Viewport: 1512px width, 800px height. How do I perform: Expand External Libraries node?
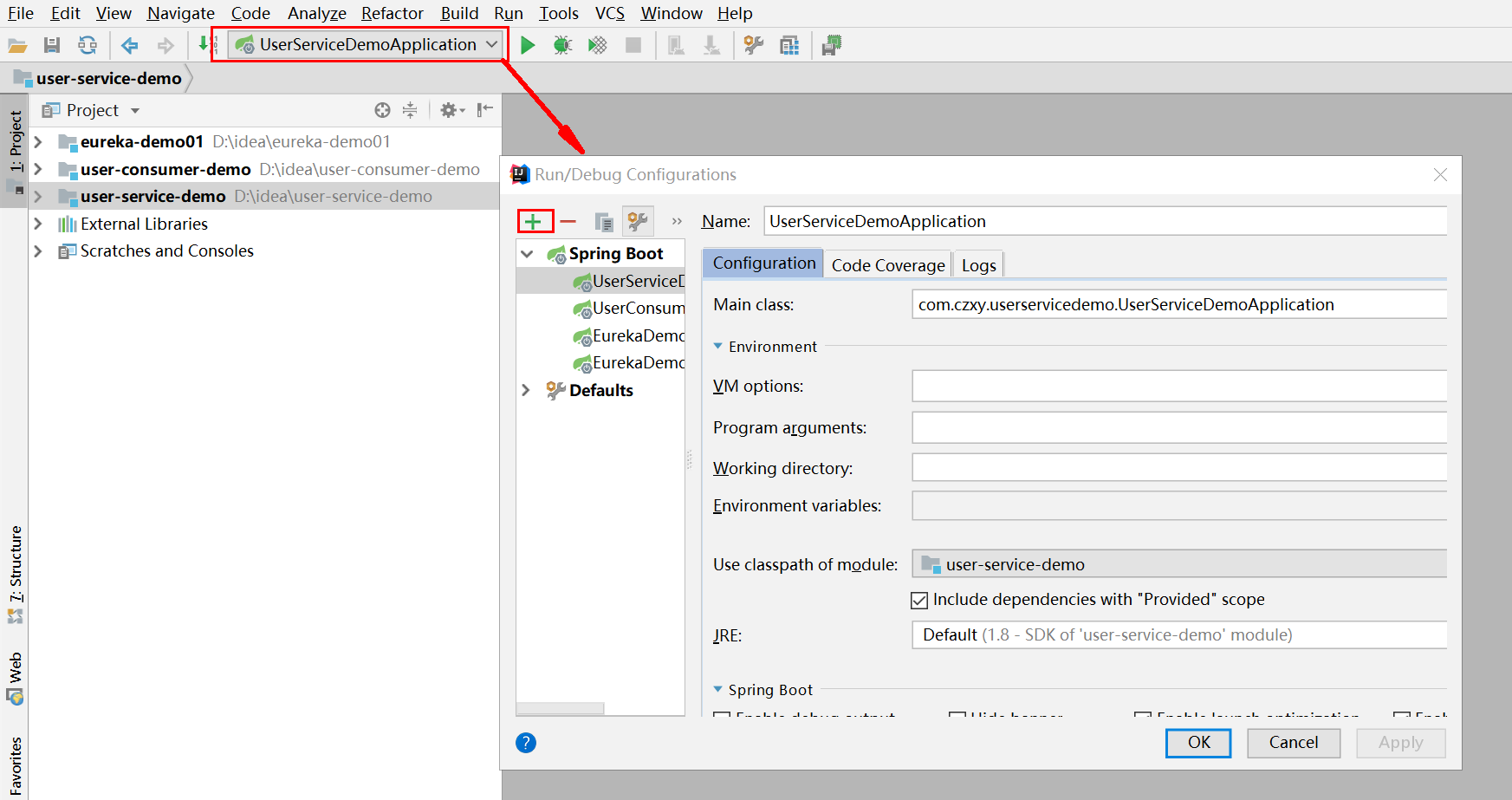pos(38,224)
